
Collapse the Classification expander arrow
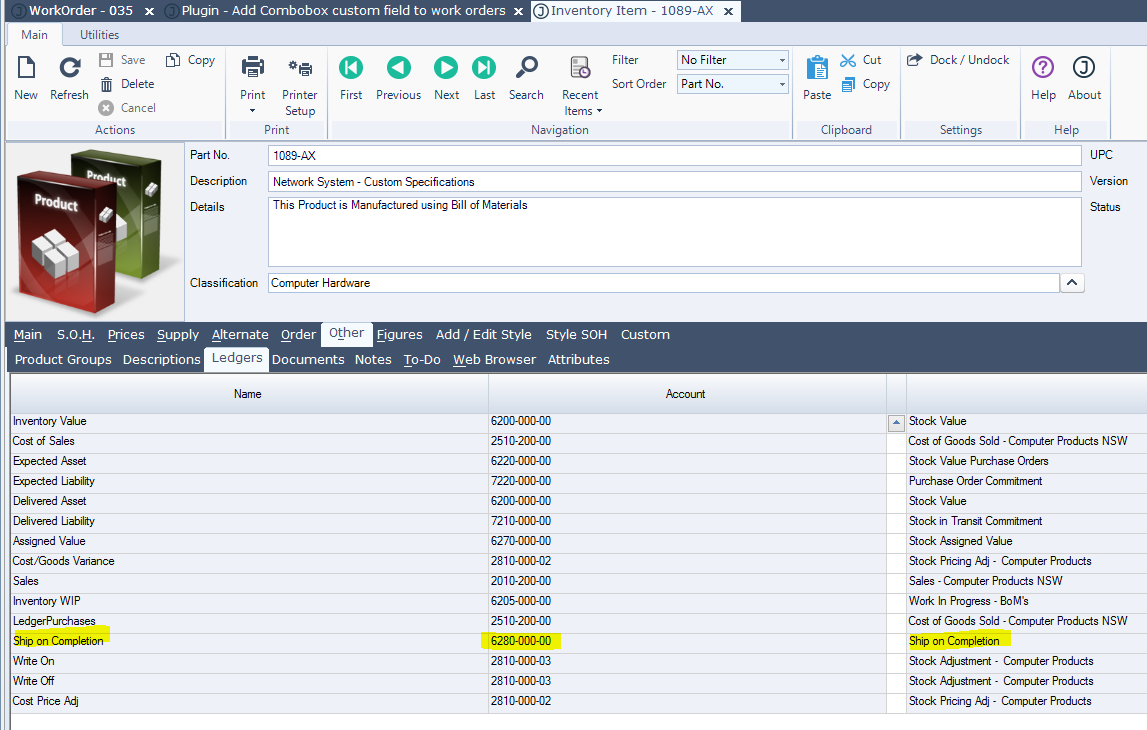[x=1071, y=283]
